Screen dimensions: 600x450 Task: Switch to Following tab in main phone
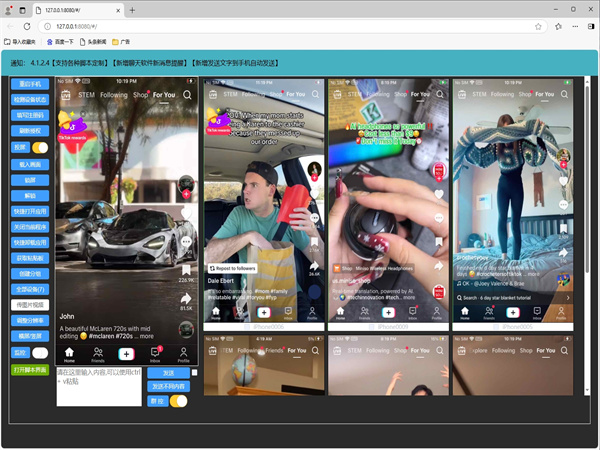tap(113, 95)
